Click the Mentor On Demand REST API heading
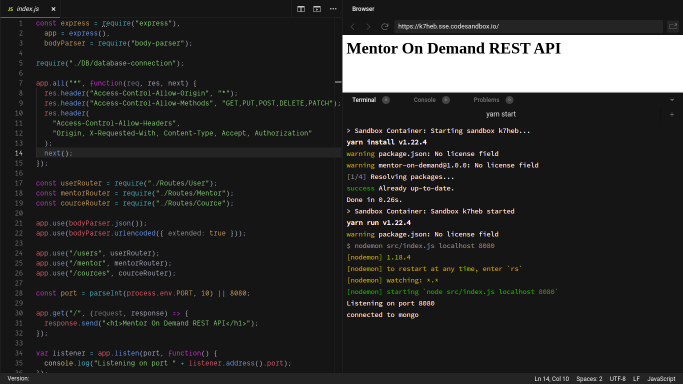 click(x=453, y=48)
